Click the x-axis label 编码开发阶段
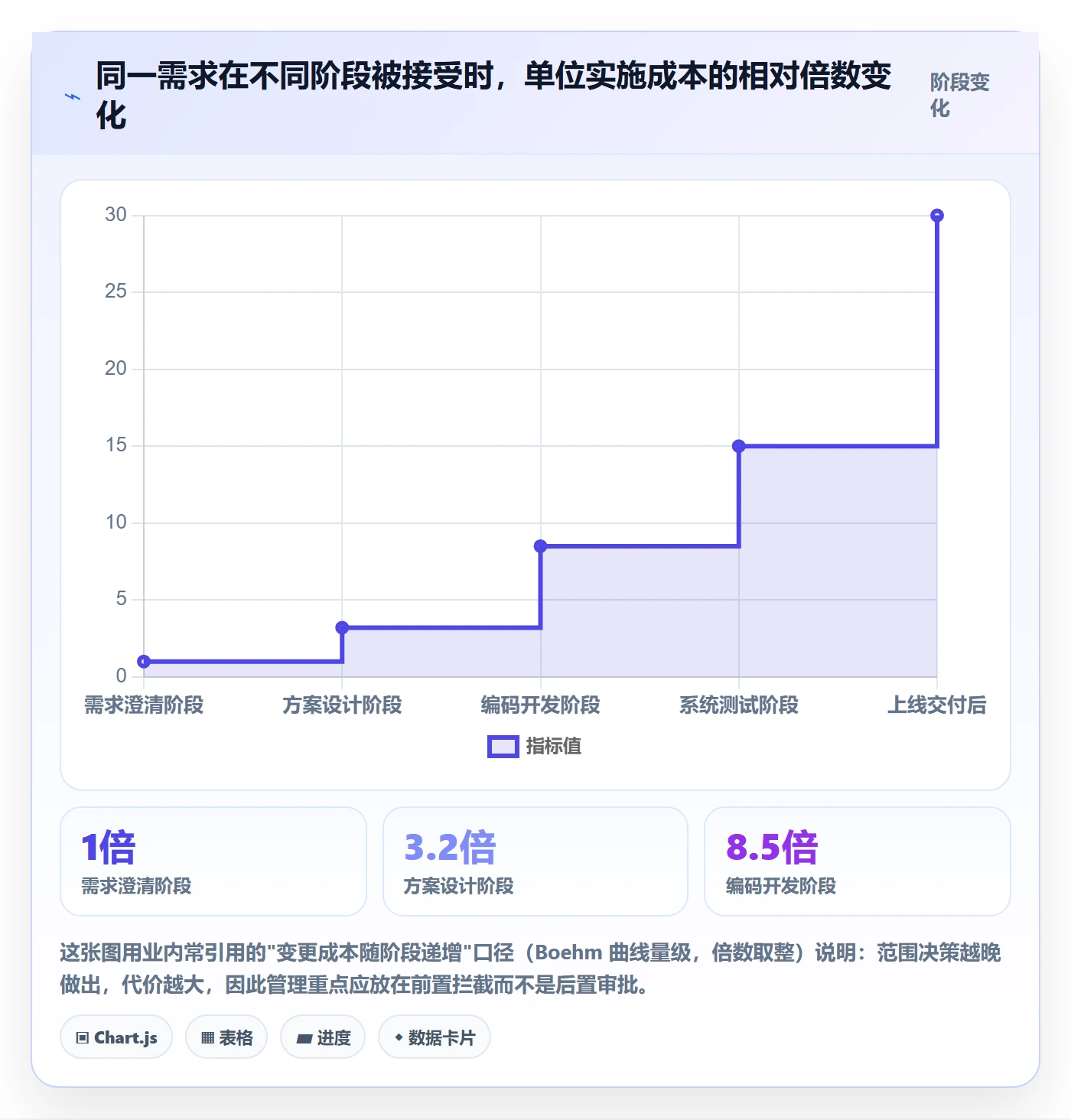The image size is (1071, 1120). pos(541,705)
